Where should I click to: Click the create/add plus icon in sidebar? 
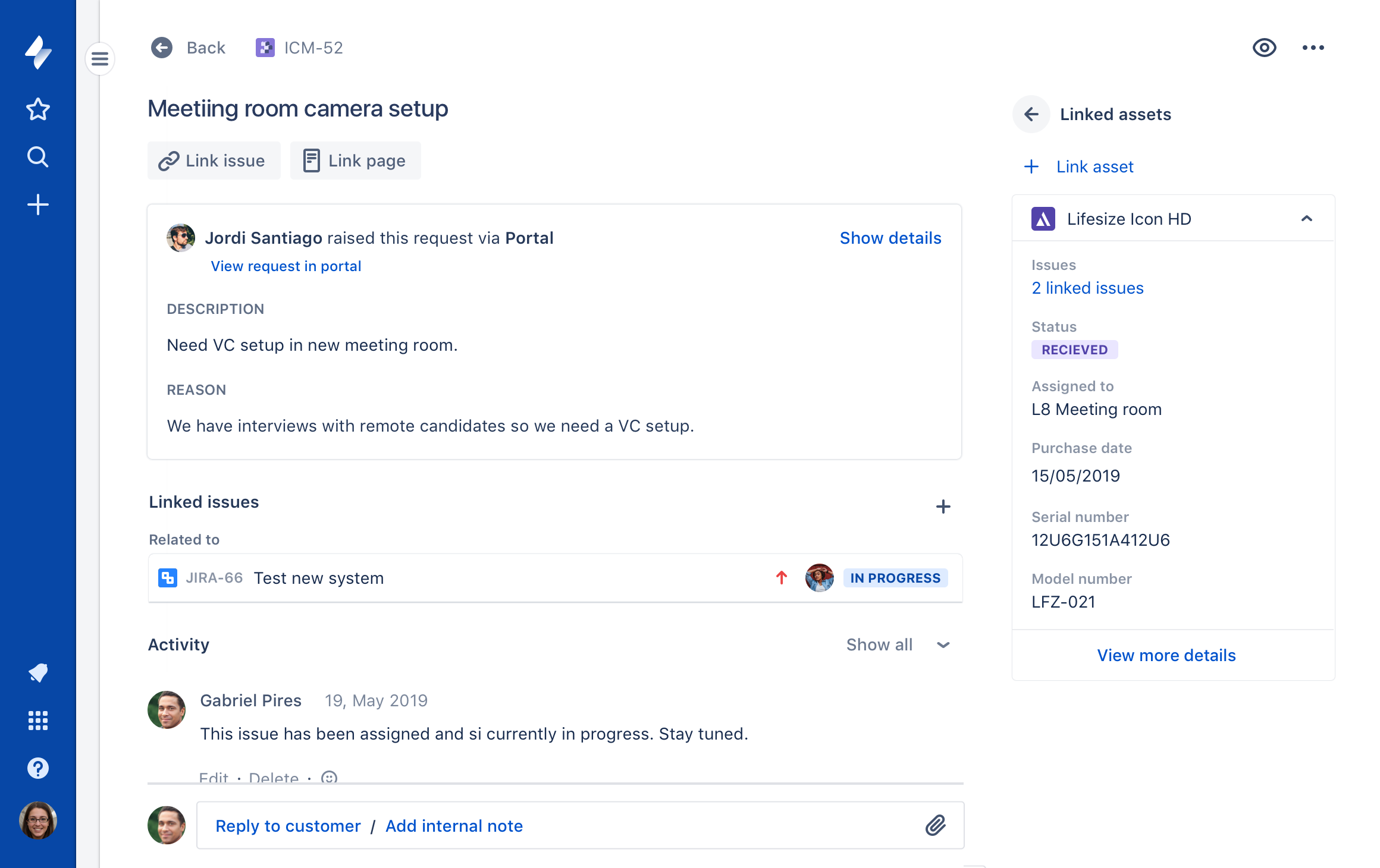coord(37,205)
